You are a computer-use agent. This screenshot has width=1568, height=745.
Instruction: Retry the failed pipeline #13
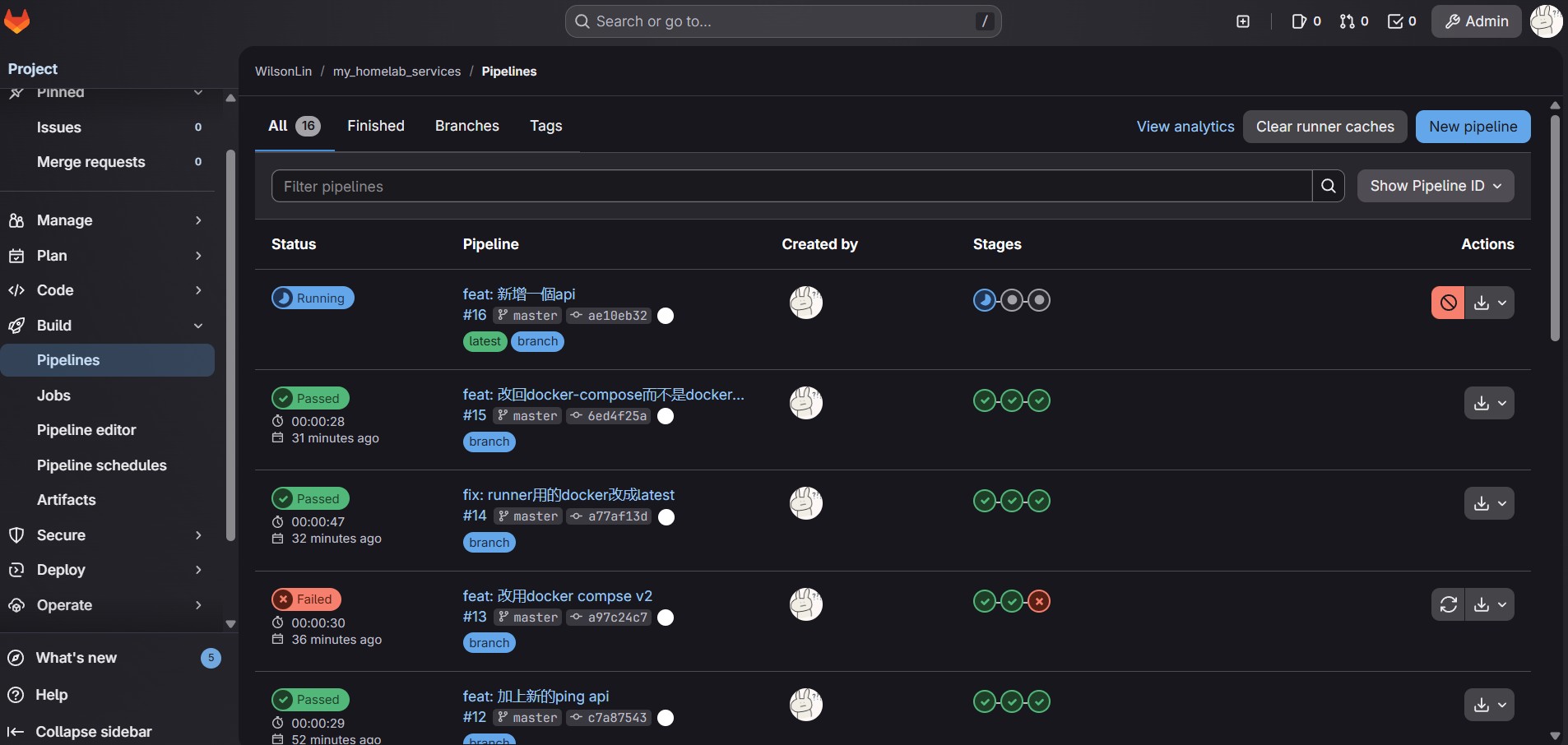click(x=1448, y=604)
